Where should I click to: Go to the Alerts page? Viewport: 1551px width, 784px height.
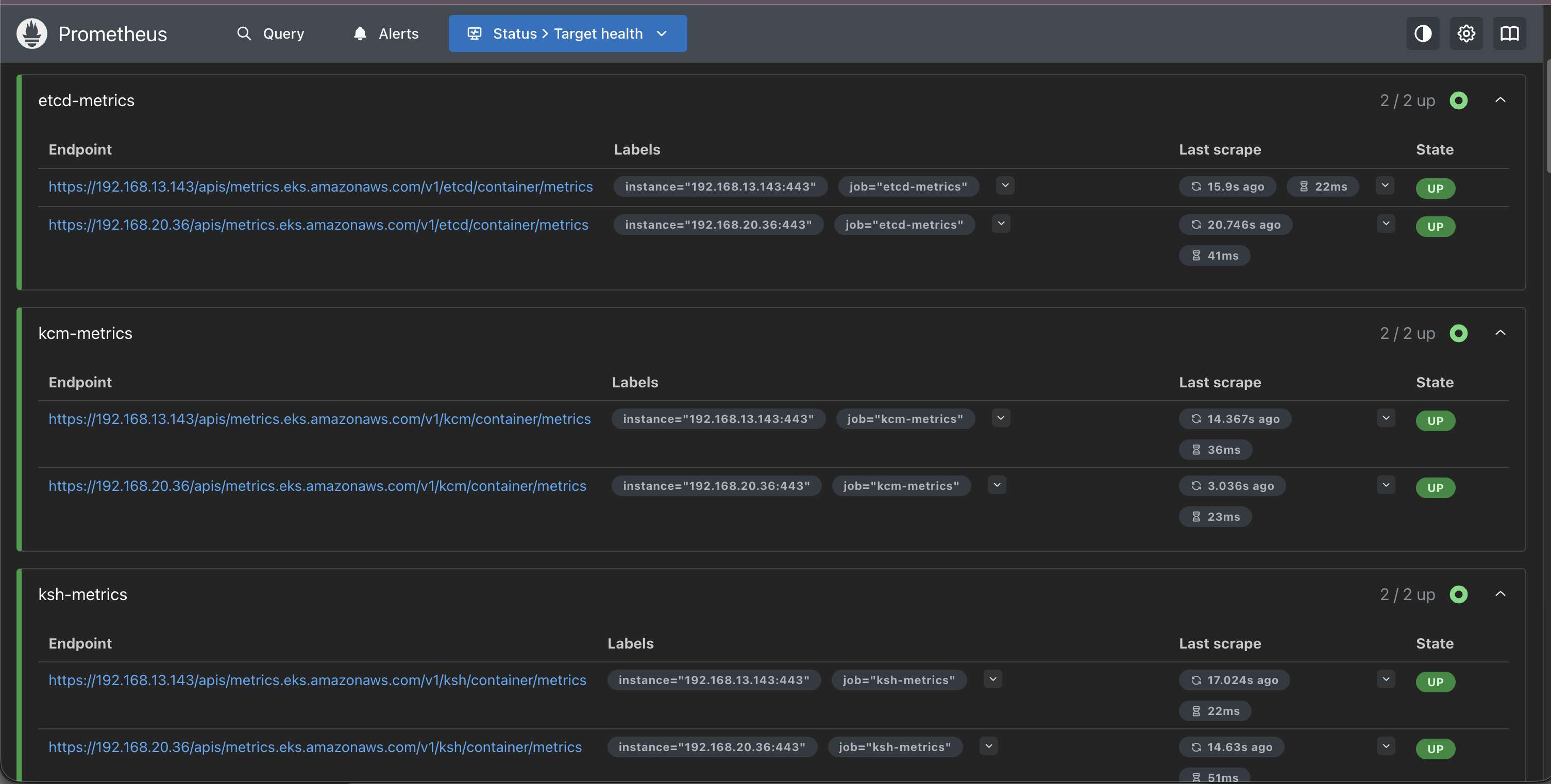click(385, 33)
